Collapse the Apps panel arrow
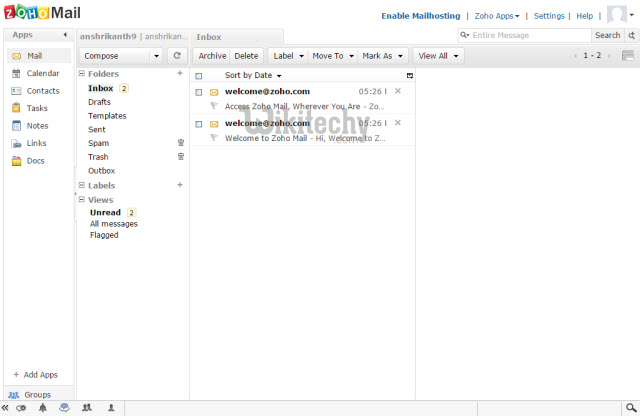The image size is (640, 416). click(65, 35)
